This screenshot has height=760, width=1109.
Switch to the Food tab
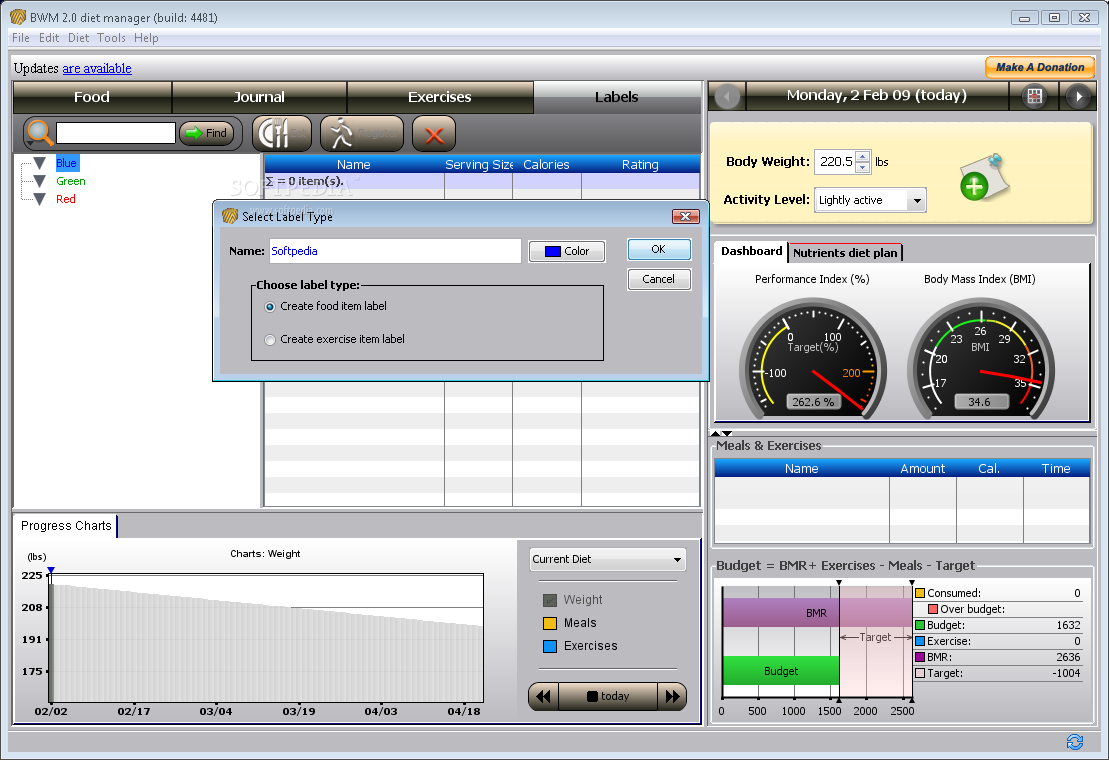pyautogui.click(x=92, y=97)
